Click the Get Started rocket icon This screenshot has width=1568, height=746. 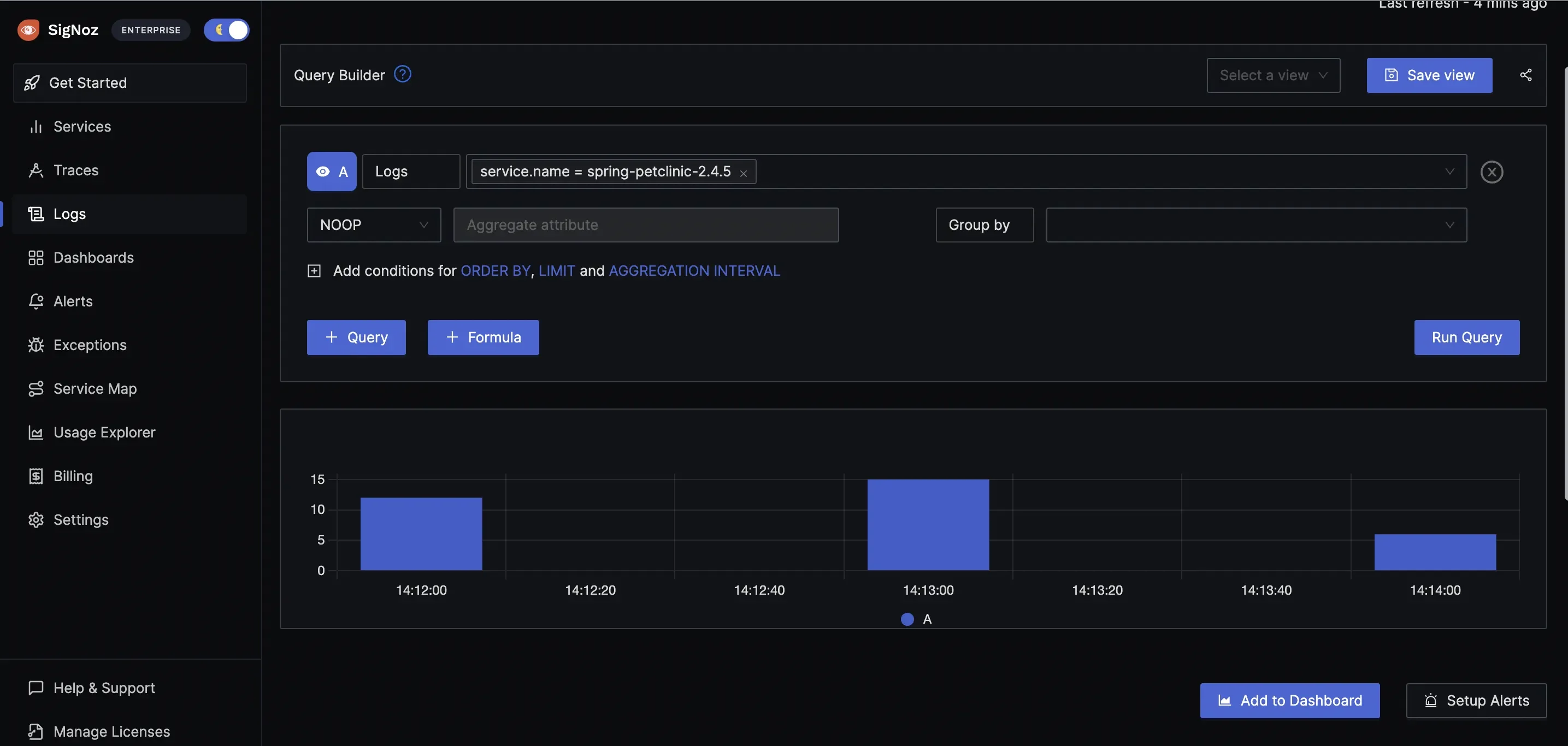(x=32, y=83)
